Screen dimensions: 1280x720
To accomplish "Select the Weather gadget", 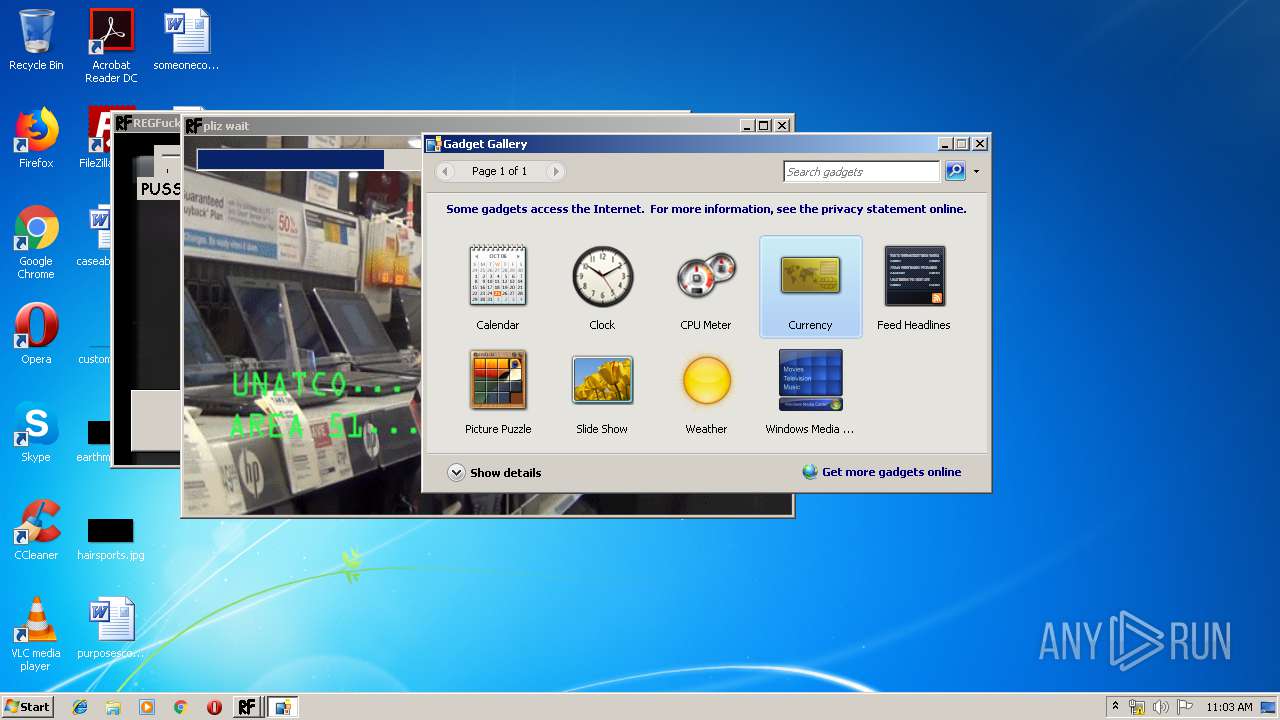I will [706, 391].
